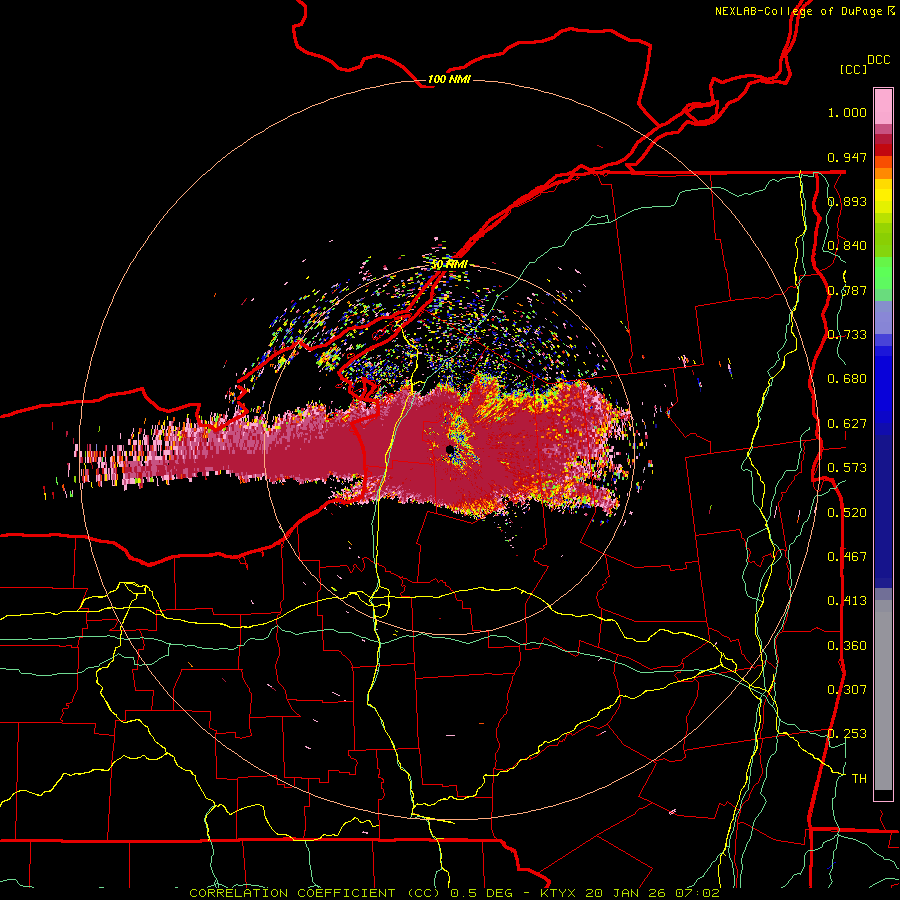Select the 0.893 color bar value
Screen dimensions: 900x900
847,201
